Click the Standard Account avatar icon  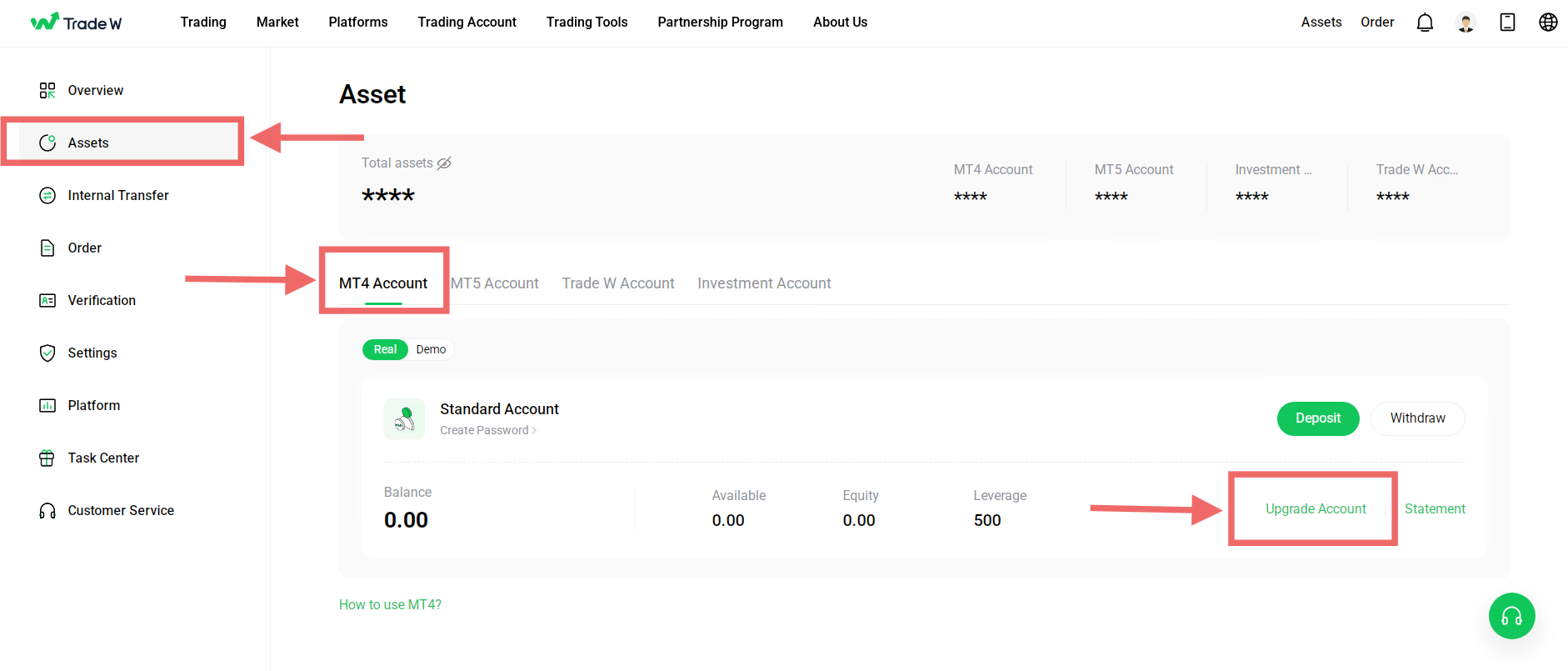(x=404, y=418)
